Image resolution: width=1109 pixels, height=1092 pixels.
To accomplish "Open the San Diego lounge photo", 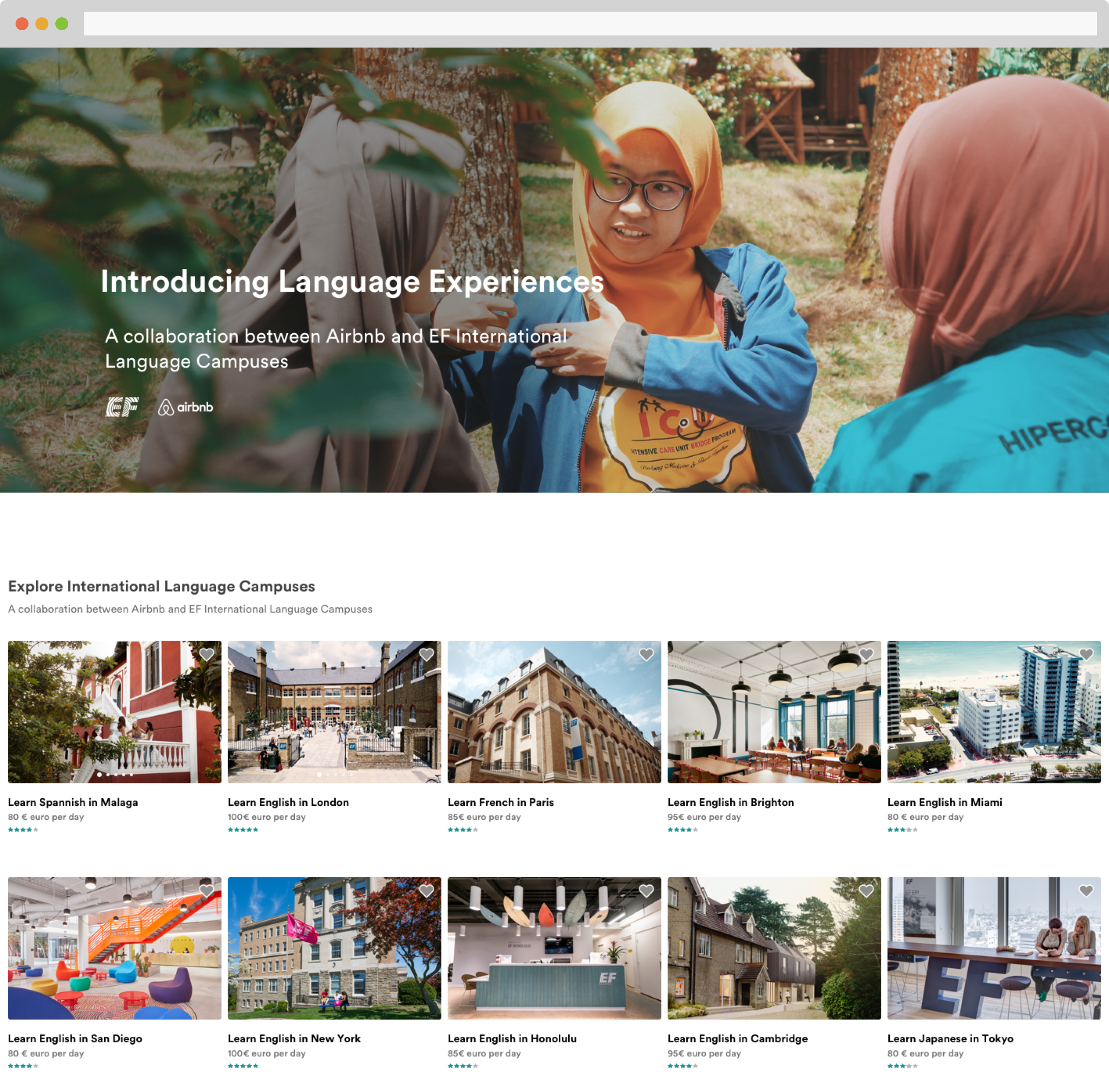I will [x=115, y=948].
